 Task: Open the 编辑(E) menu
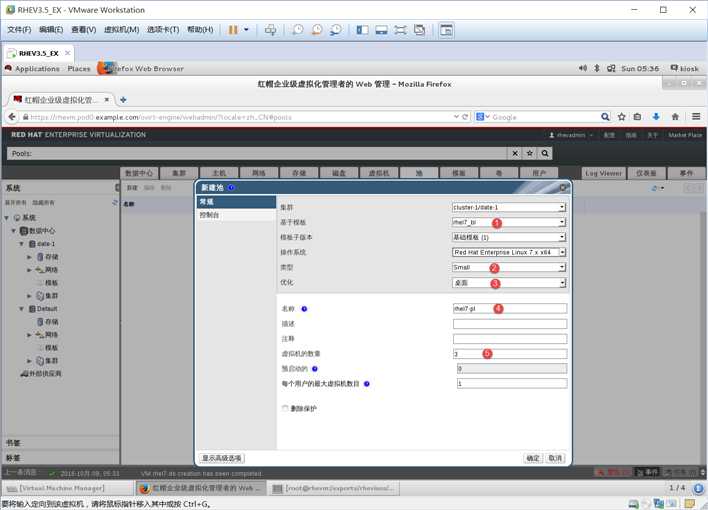tap(51, 30)
